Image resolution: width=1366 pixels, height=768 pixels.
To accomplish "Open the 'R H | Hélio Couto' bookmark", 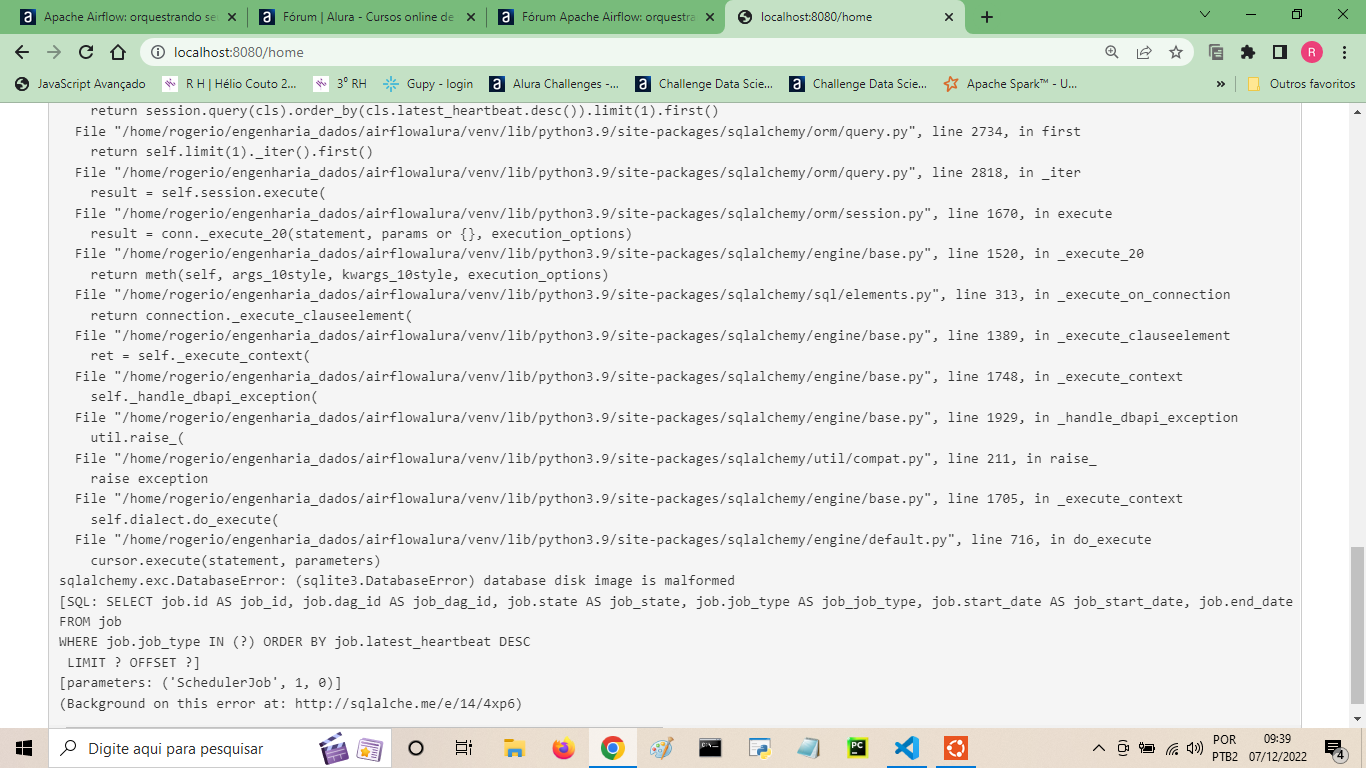I will pos(230,84).
